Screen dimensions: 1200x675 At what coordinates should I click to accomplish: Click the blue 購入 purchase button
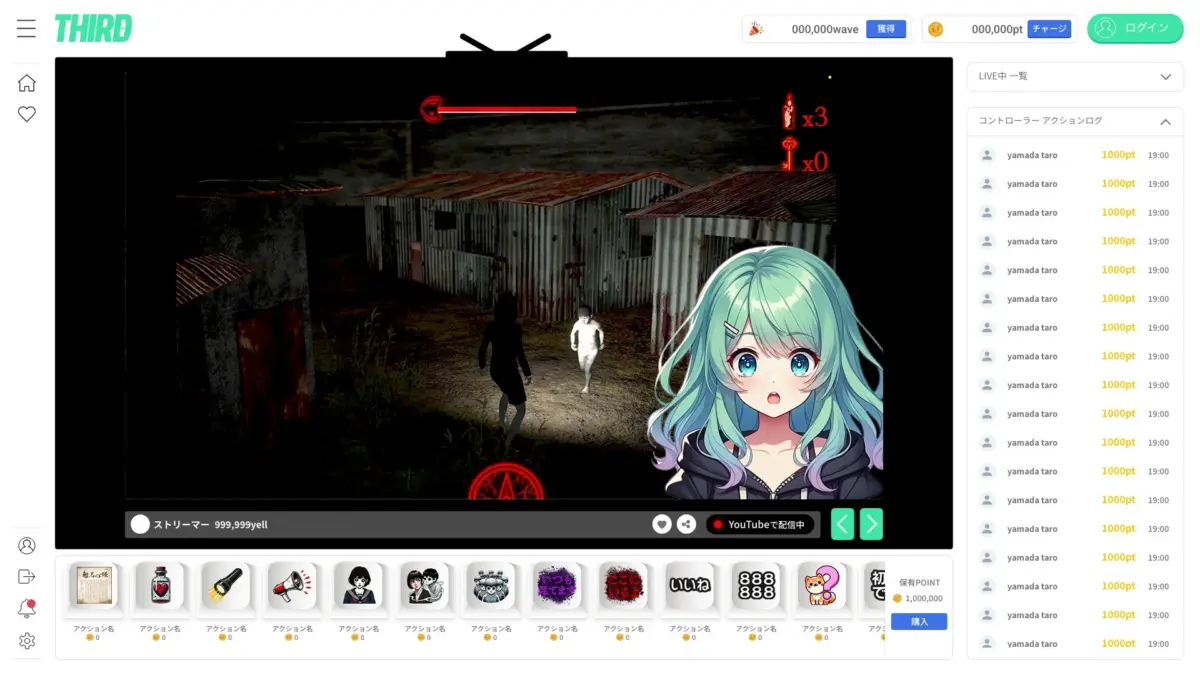coord(917,621)
